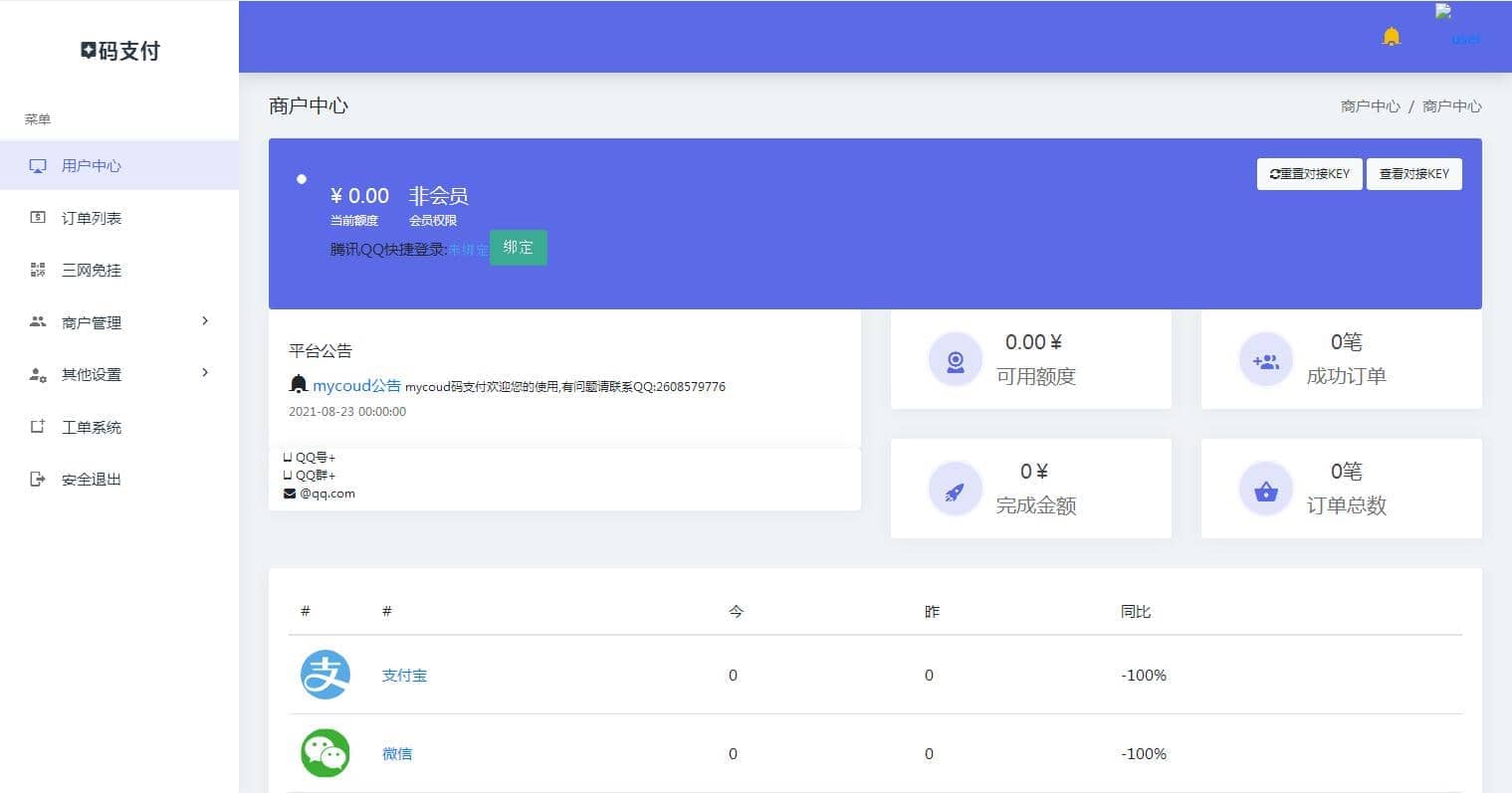1512x793 pixels.
Task: Click the 重置对接KEY button
Action: coord(1309,174)
